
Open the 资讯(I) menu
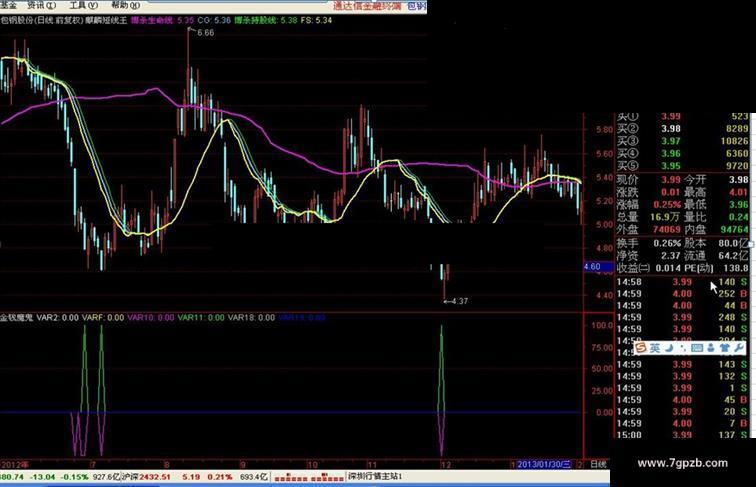pyautogui.click(x=41, y=5)
